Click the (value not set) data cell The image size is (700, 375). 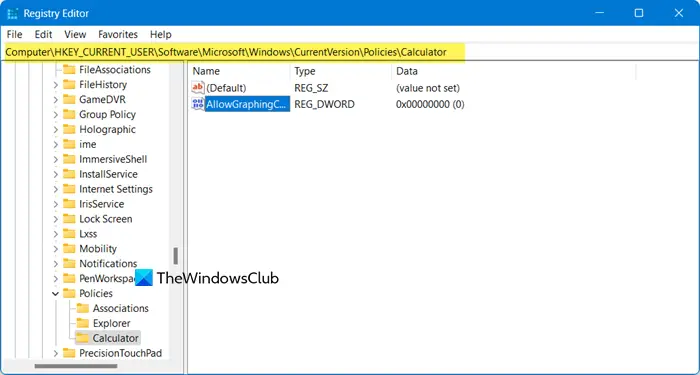[428, 88]
